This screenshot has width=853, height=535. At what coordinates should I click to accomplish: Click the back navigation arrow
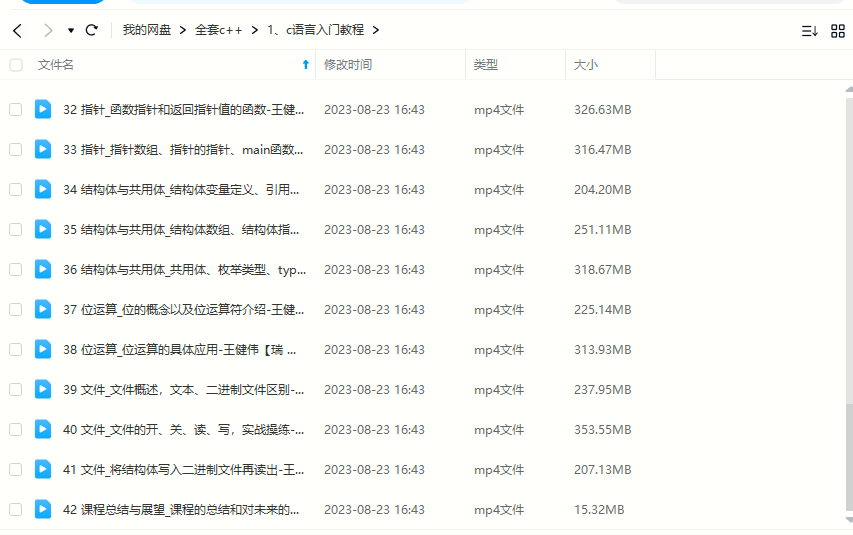(17, 30)
